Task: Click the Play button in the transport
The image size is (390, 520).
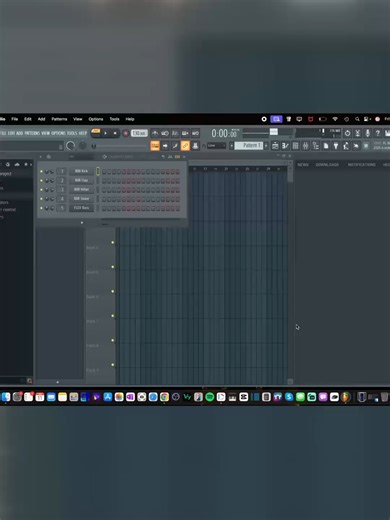Action: 105,133
